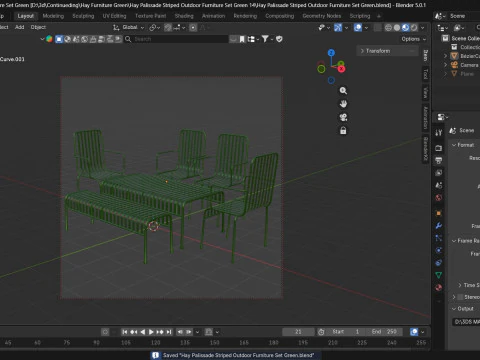
Task: Click the End frame field showing 250
Action: pyautogui.click(x=384, y=332)
